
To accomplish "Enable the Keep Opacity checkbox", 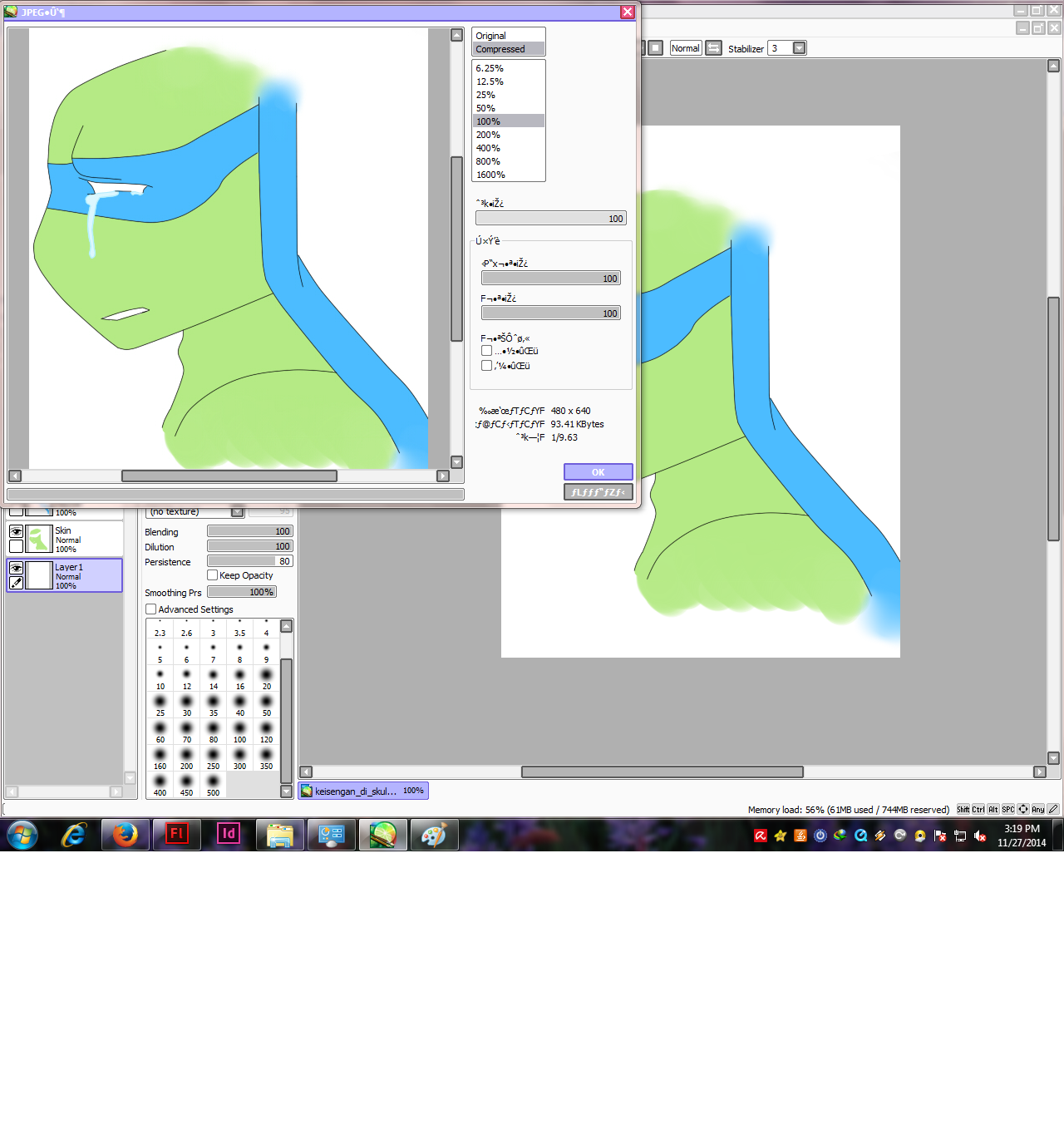I will [213, 575].
